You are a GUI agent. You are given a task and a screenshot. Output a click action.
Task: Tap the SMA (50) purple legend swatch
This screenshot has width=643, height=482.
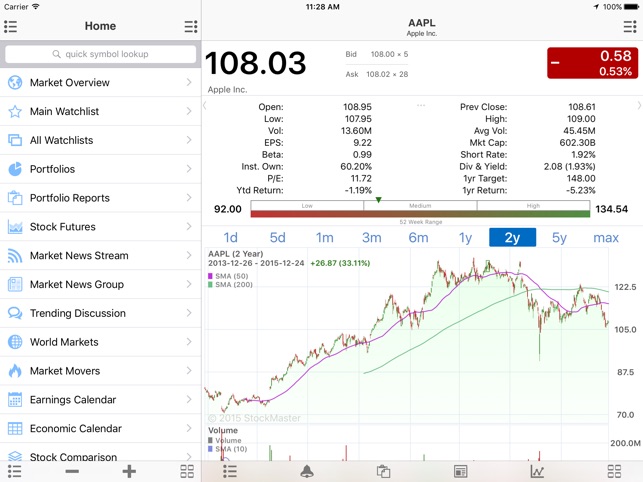coord(210,276)
